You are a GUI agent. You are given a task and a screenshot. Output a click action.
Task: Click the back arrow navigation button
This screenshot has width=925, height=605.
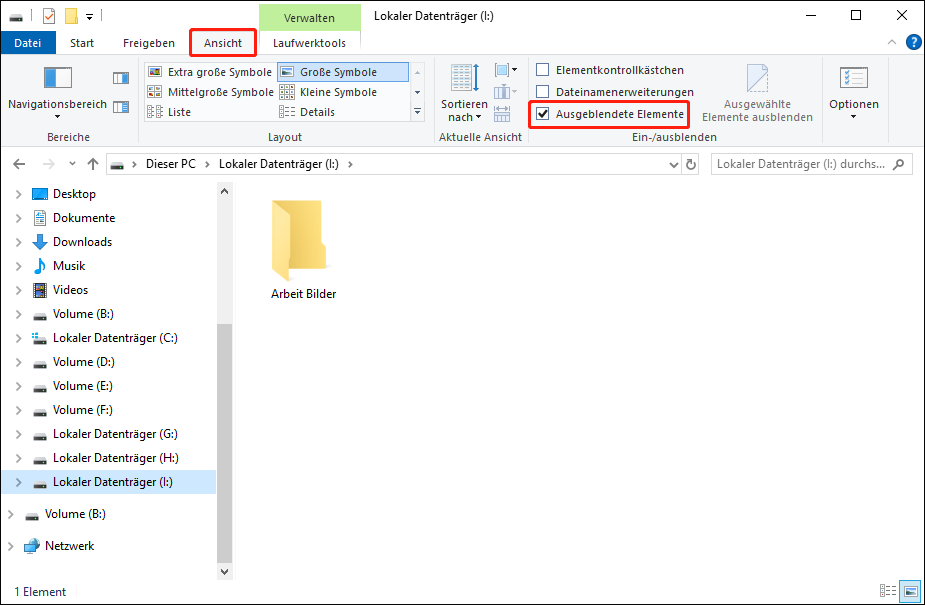tap(20, 164)
